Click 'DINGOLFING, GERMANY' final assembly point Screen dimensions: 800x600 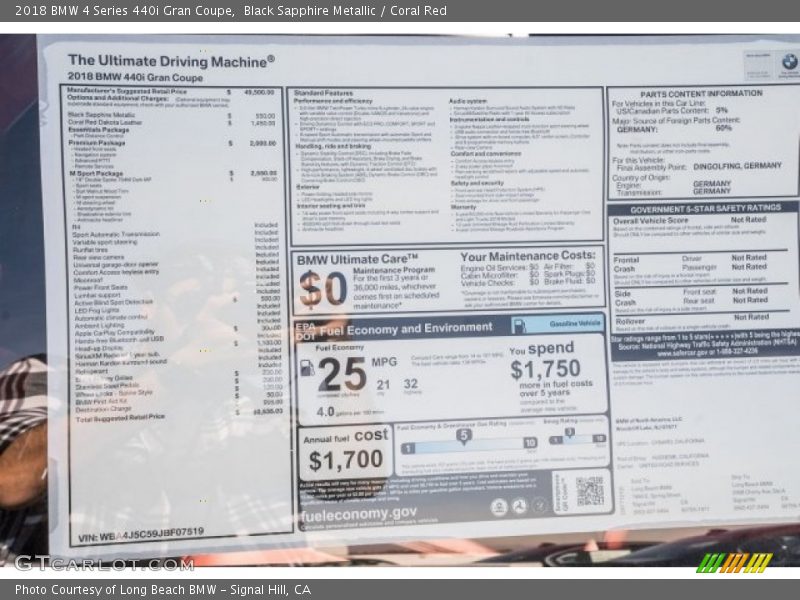coord(737,166)
